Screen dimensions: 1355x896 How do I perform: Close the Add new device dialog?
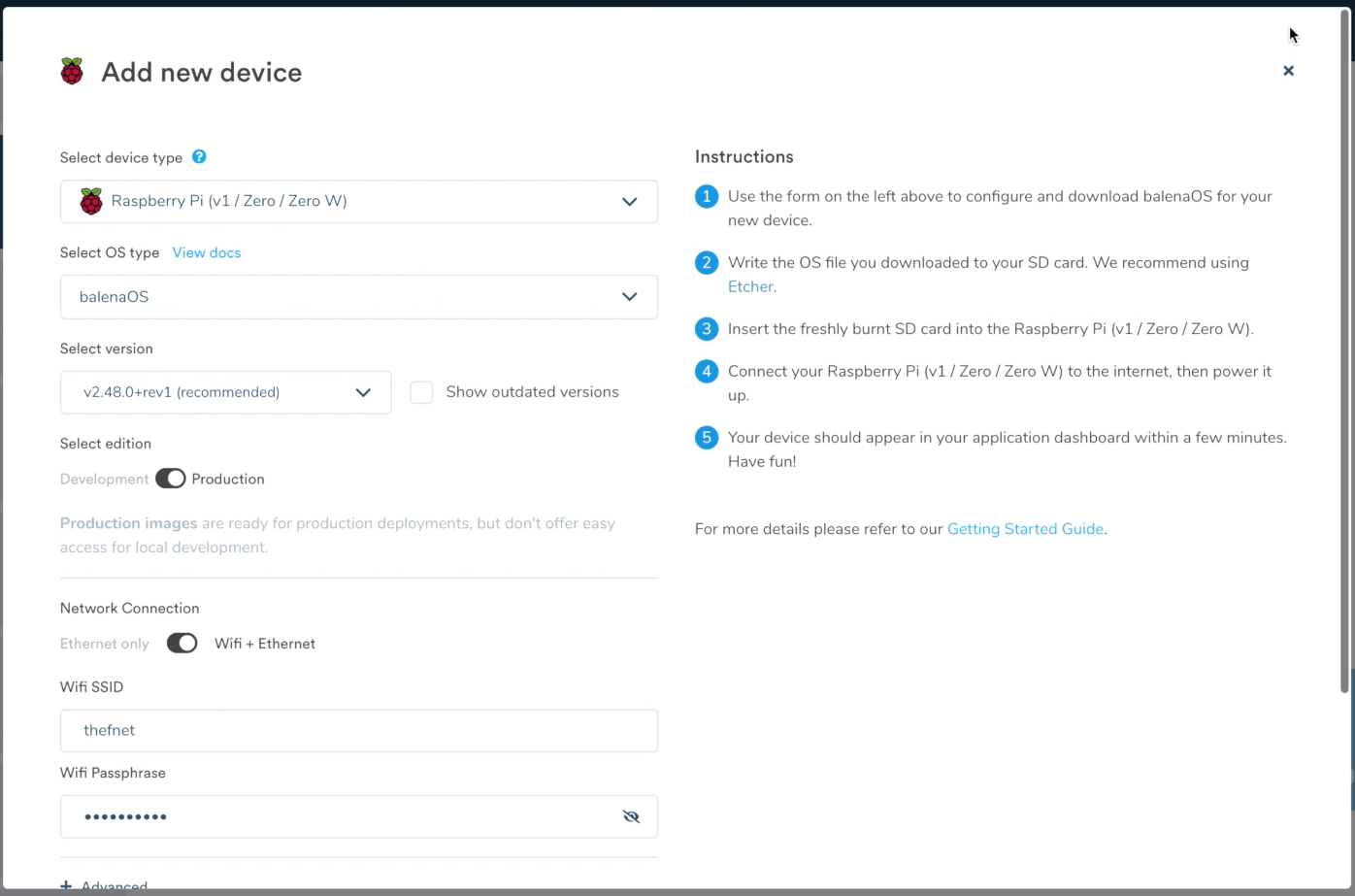click(x=1288, y=71)
